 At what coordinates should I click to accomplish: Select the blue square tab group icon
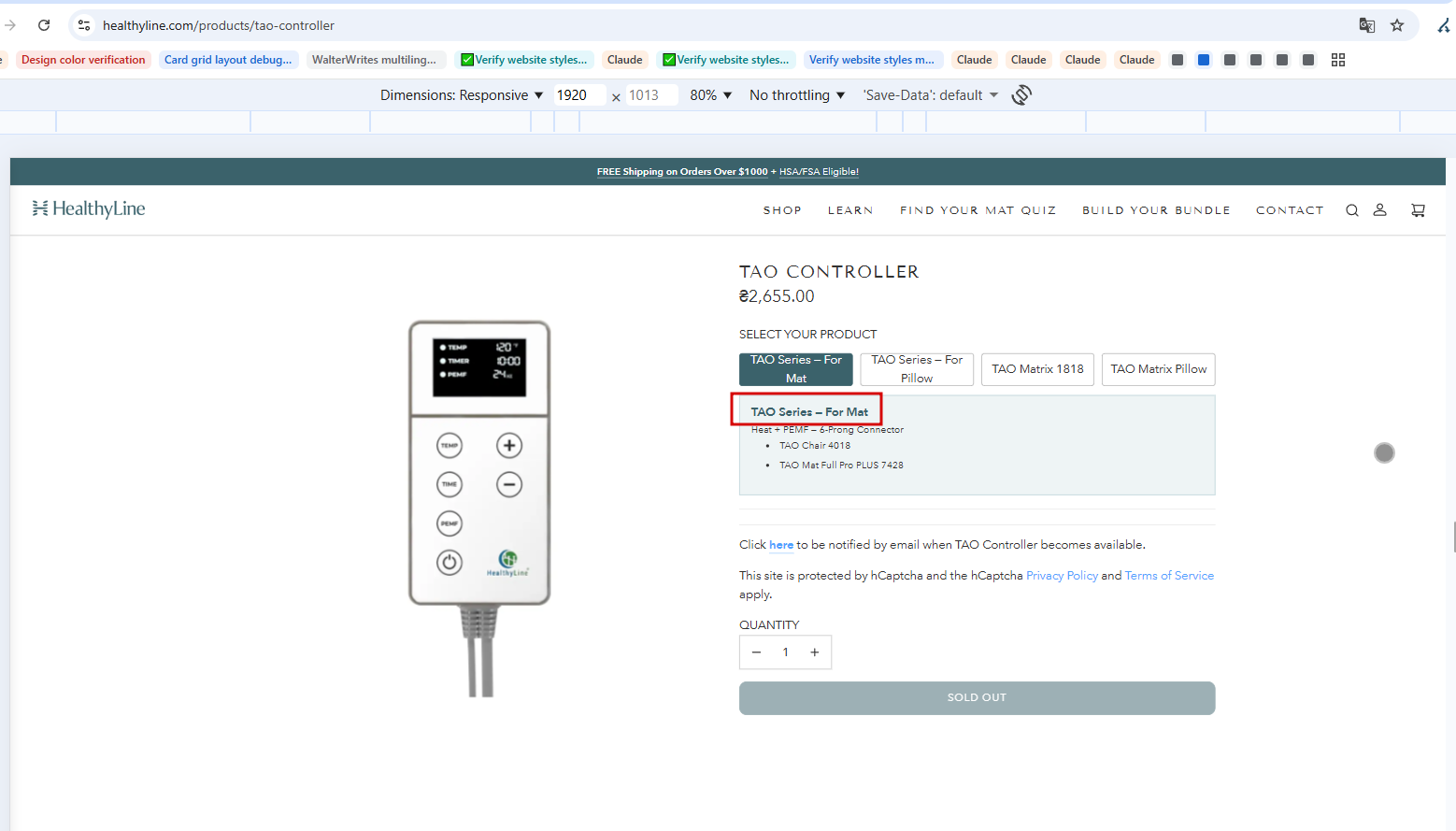pos(1204,60)
